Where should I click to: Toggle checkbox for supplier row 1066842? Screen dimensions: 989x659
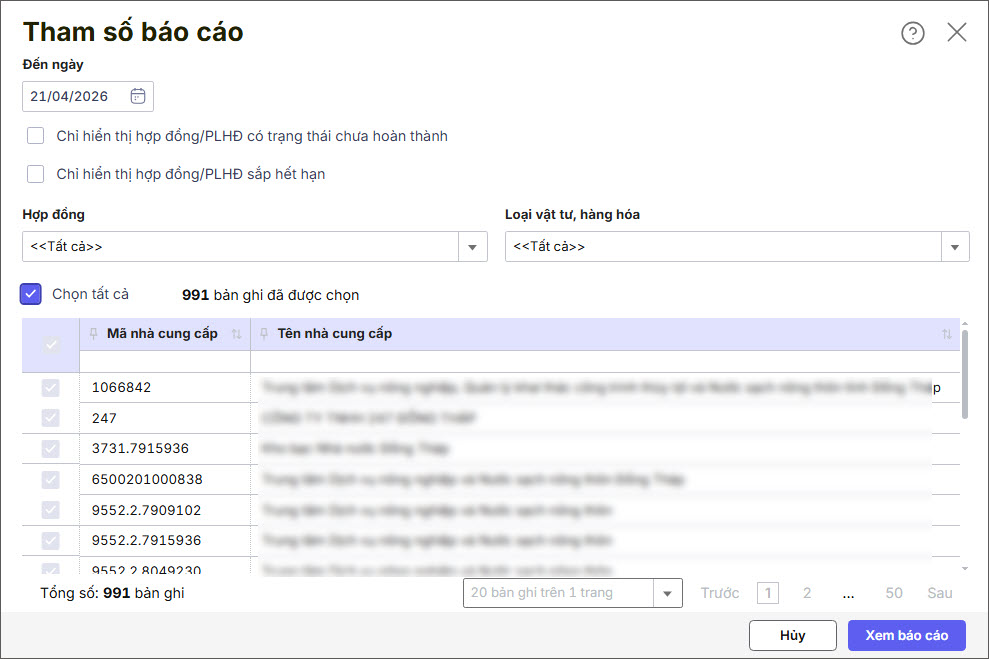(50, 388)
